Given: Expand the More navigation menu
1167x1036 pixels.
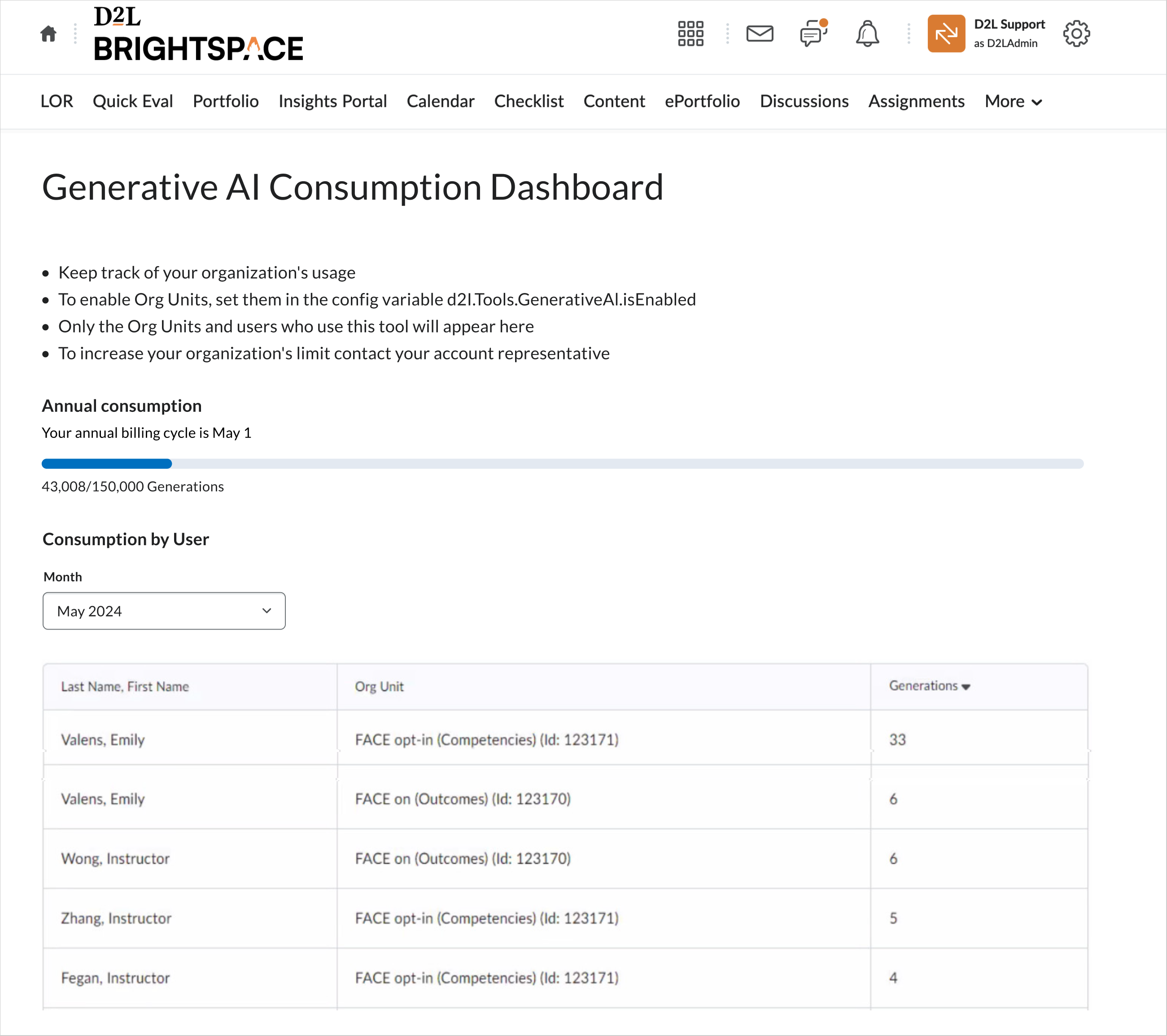Looking at the screenshot, I should (x=1013, y=101).
